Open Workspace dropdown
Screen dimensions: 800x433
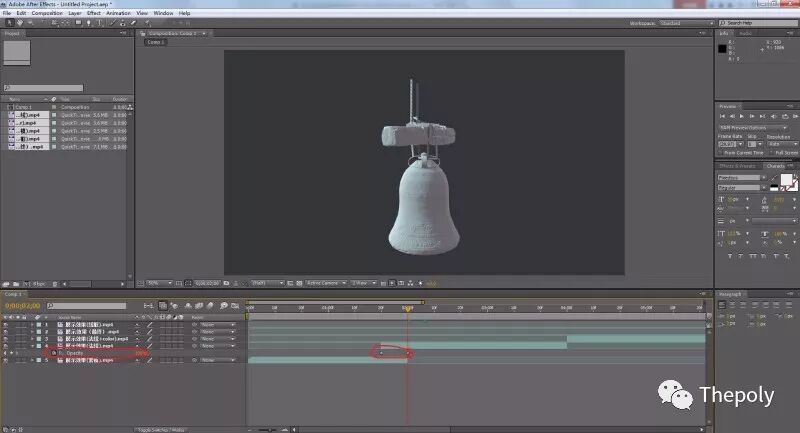pyautogui.click(x=687, y=23)
